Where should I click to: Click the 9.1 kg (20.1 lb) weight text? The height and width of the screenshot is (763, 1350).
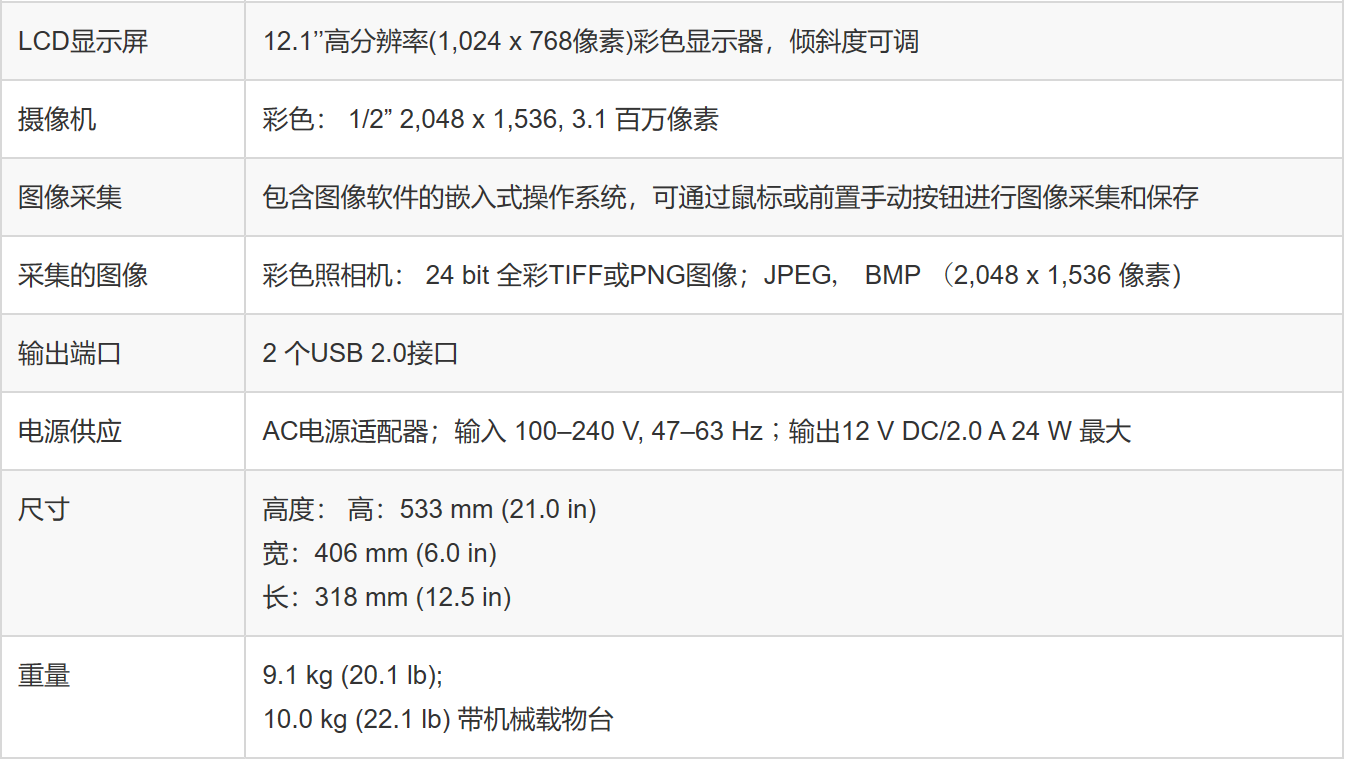pyautogui.click(x=352, y=675)
